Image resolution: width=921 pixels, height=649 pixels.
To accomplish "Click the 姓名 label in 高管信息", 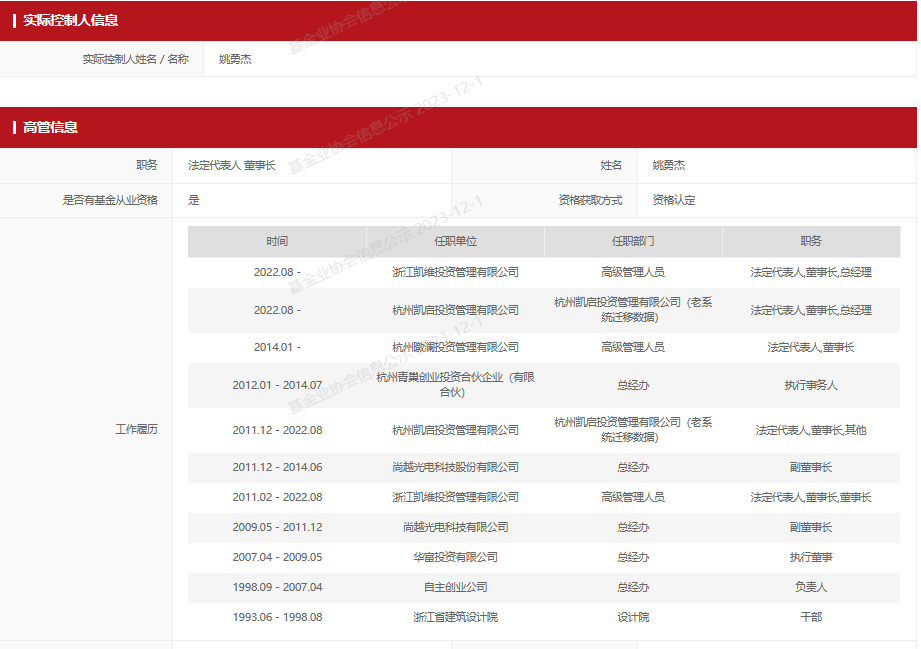I will (611, 166).
